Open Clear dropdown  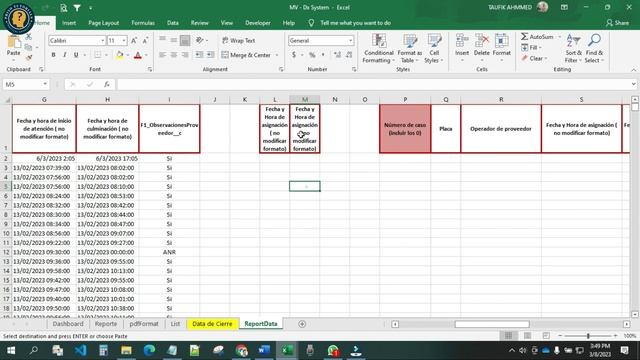pos(534,58)
